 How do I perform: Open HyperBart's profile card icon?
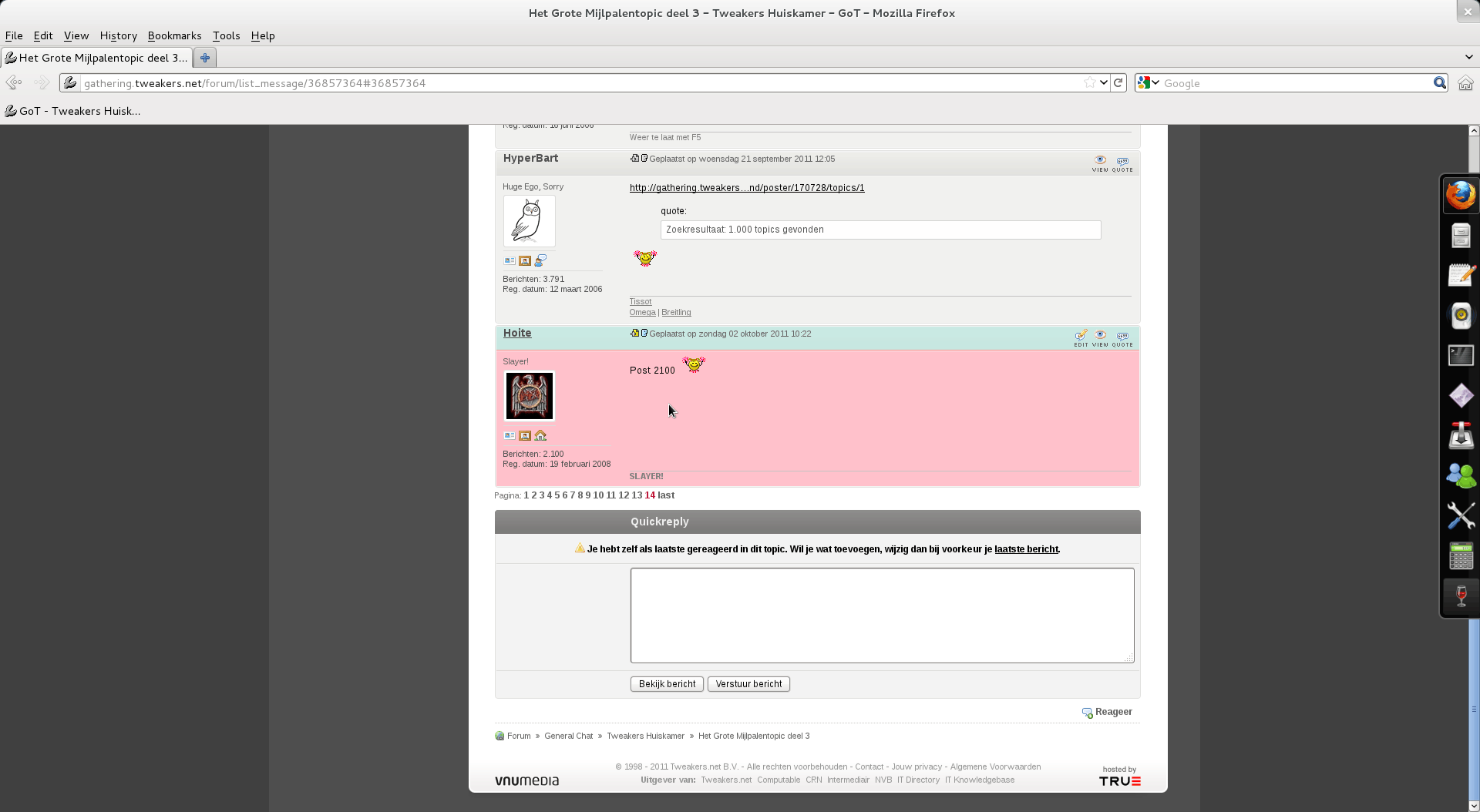[510, 261]
